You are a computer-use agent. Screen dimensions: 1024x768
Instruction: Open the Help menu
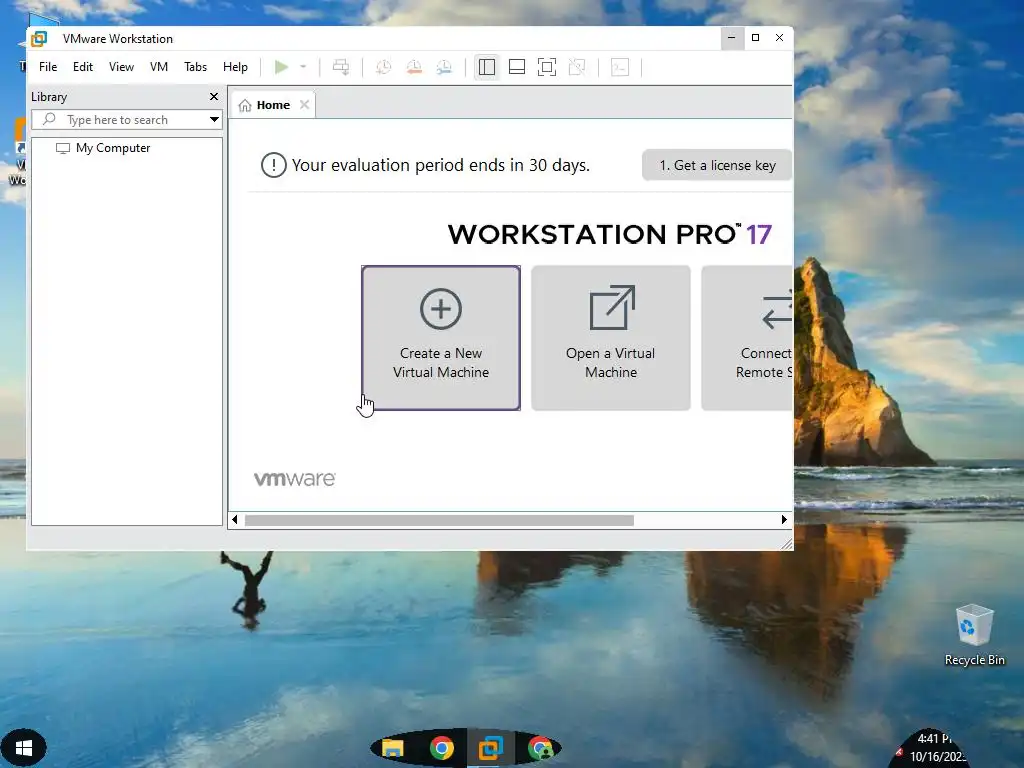click(x=235, y=67)
